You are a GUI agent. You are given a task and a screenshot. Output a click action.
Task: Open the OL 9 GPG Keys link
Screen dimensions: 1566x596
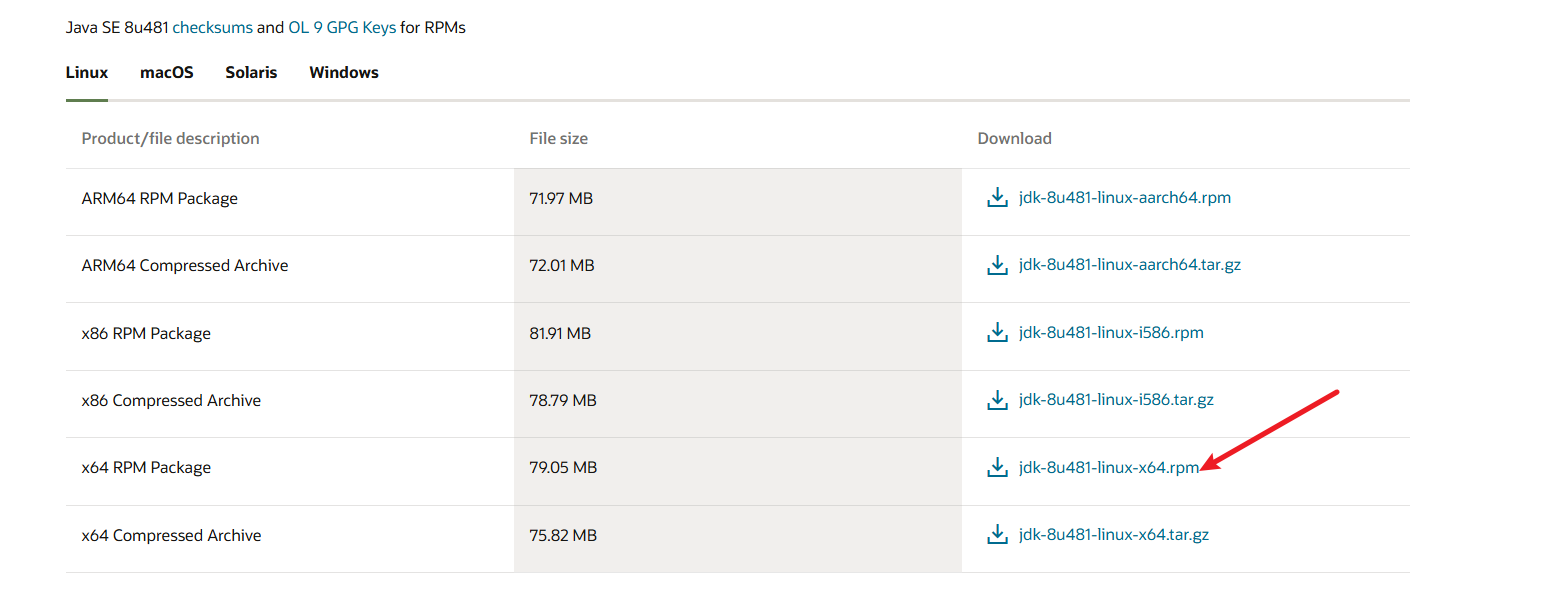point(342,28)
